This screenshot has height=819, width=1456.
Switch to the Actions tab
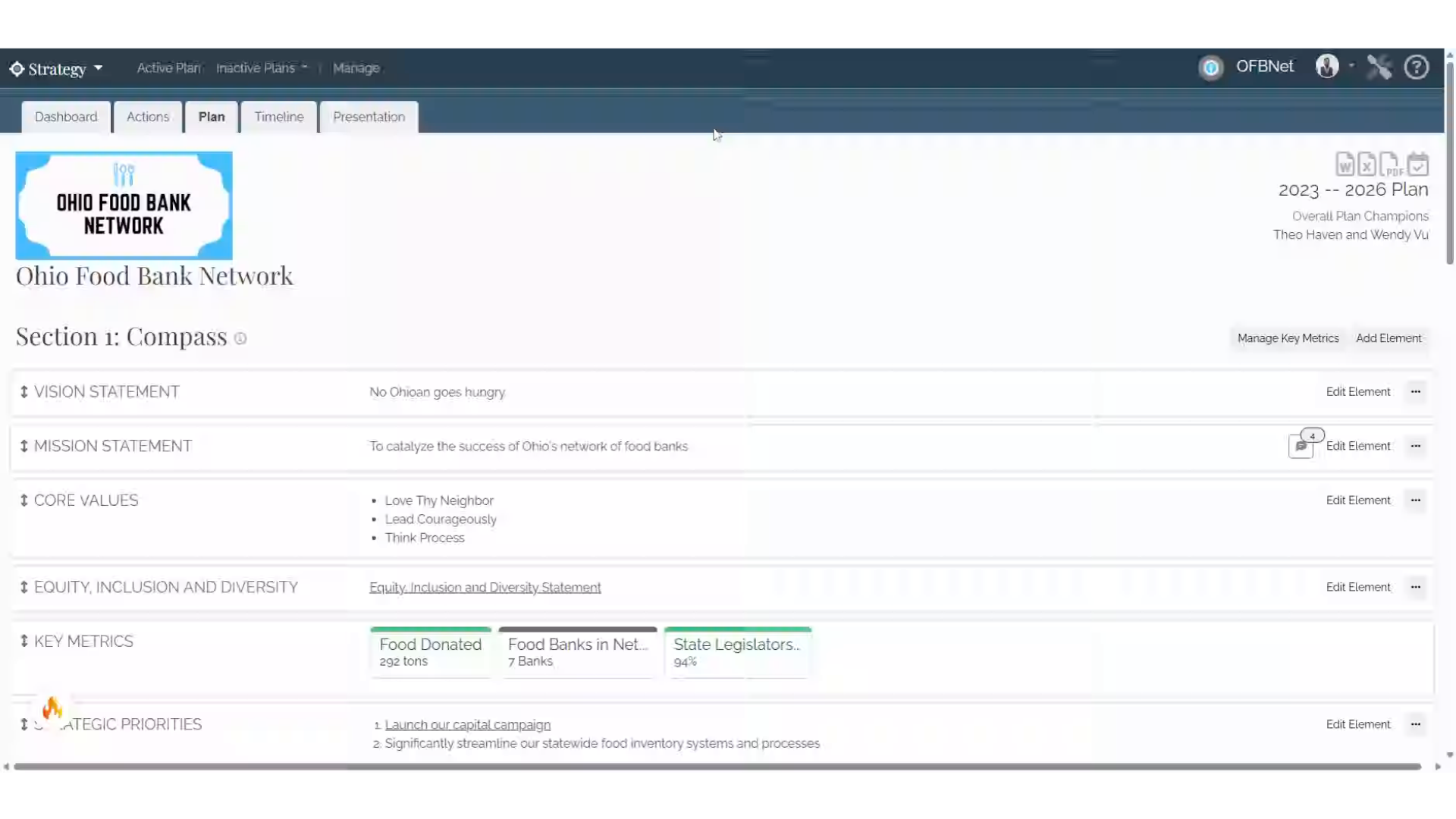click(x=148, y=117)
